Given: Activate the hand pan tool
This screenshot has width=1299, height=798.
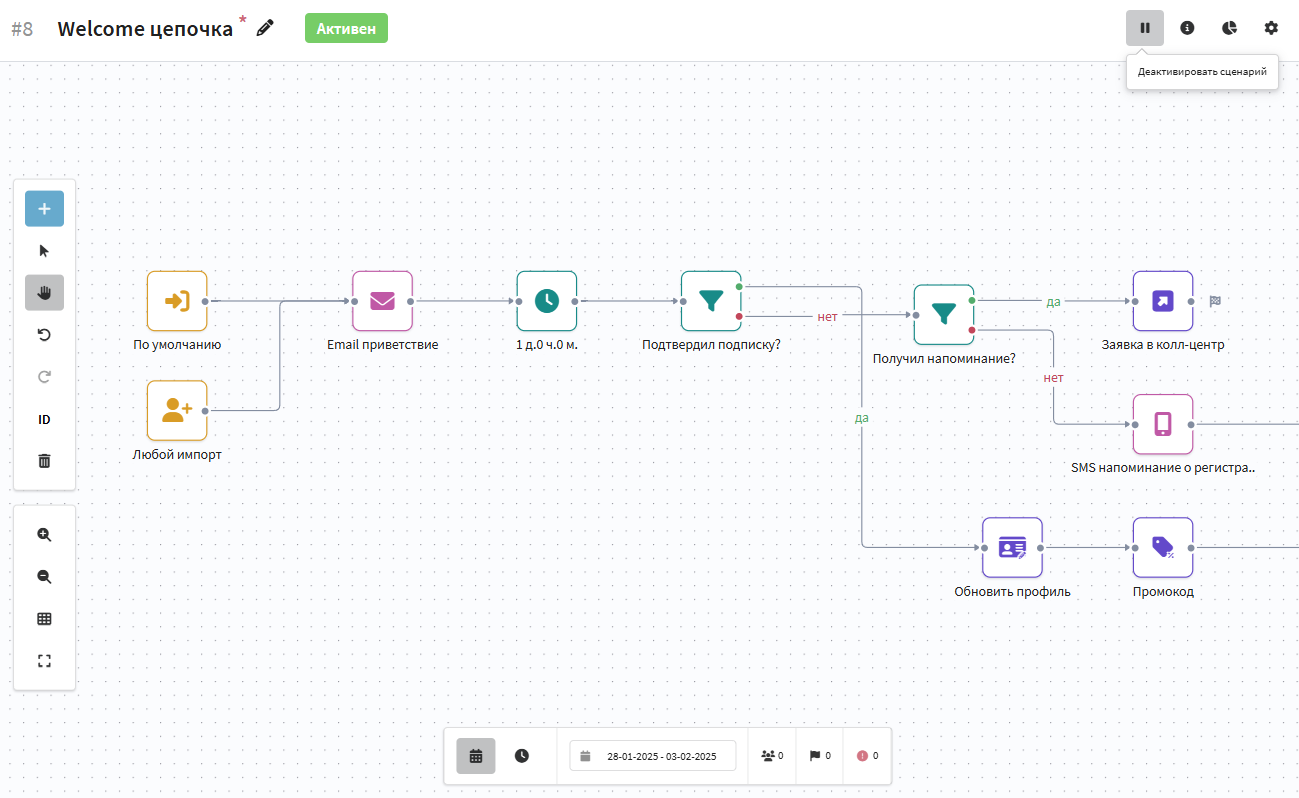Looking at the screenshot, I should [44, 293].
